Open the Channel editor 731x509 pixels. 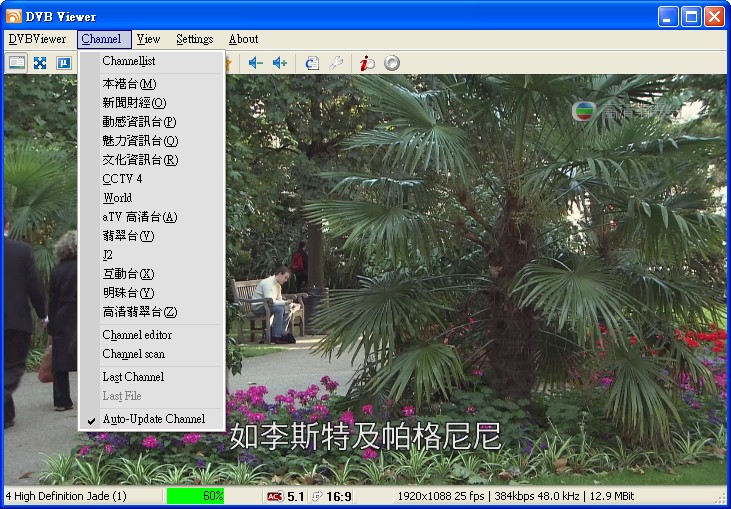point(137,335)
